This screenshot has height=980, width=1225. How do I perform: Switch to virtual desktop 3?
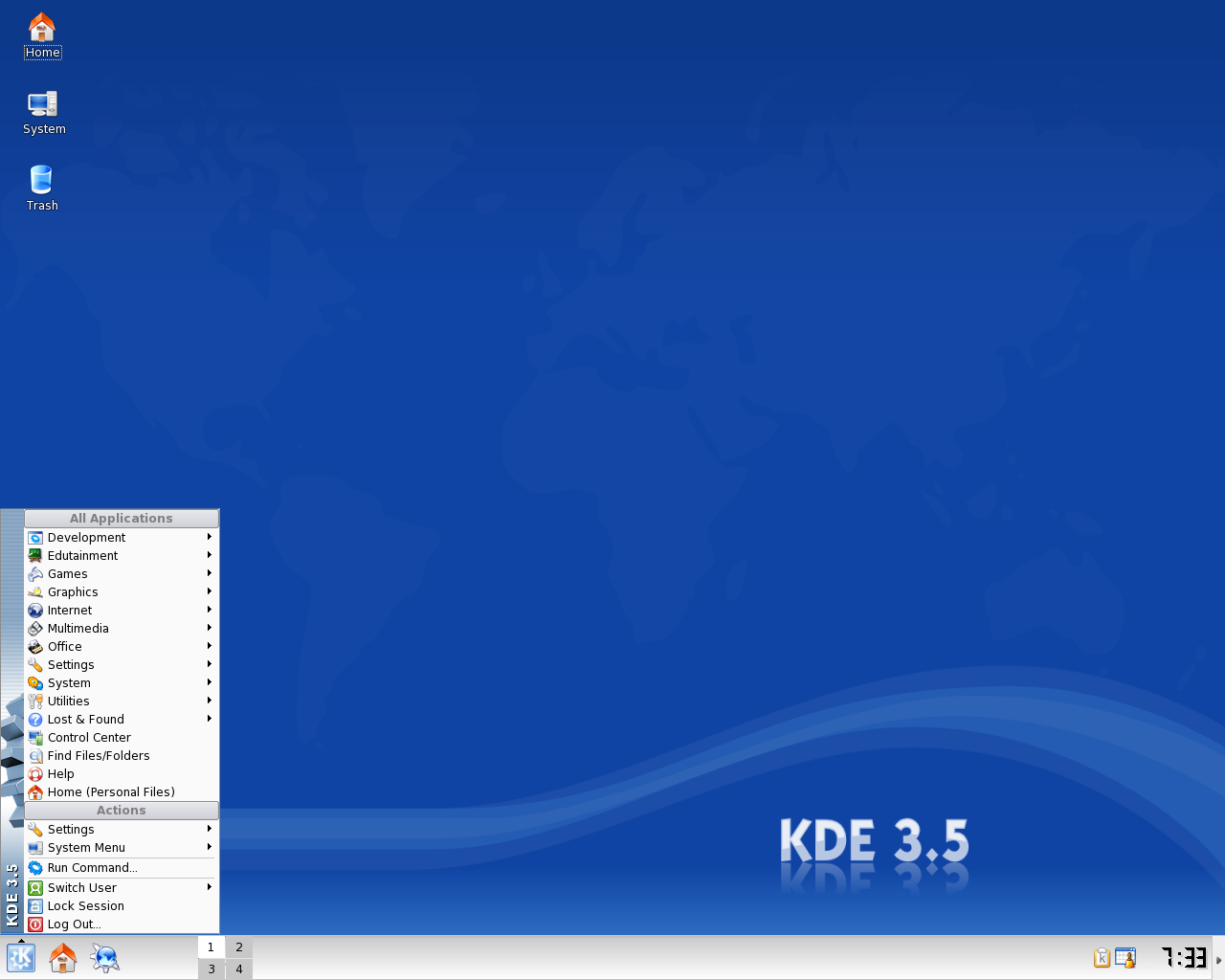pos(212,969)
